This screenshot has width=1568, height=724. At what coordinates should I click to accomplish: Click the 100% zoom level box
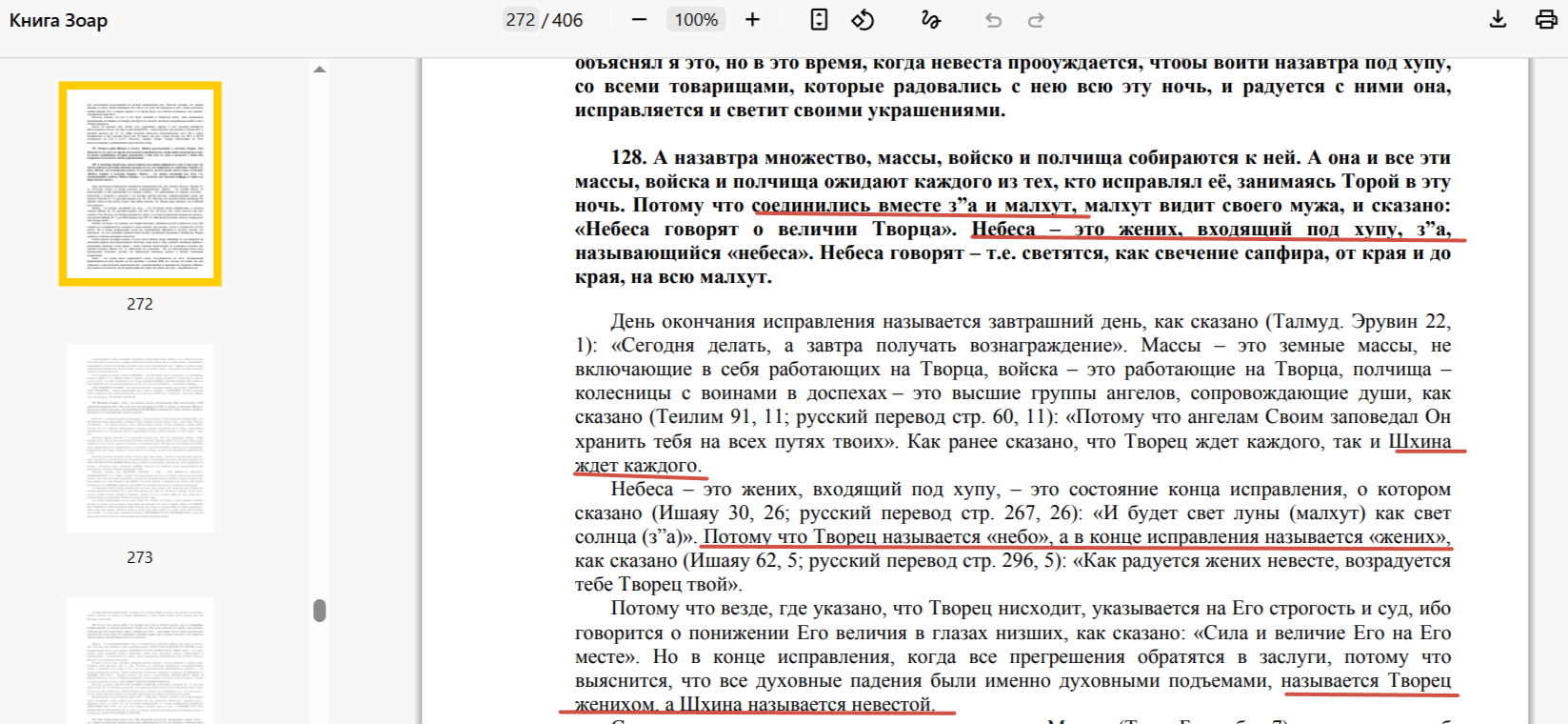click(696, 20)
